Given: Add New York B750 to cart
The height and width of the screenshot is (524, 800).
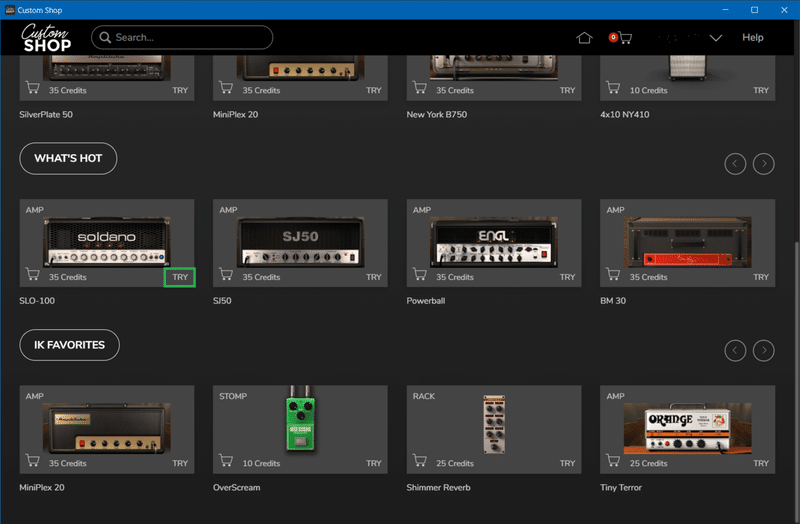Looking at the screenshot, I should tap(420, 88).
